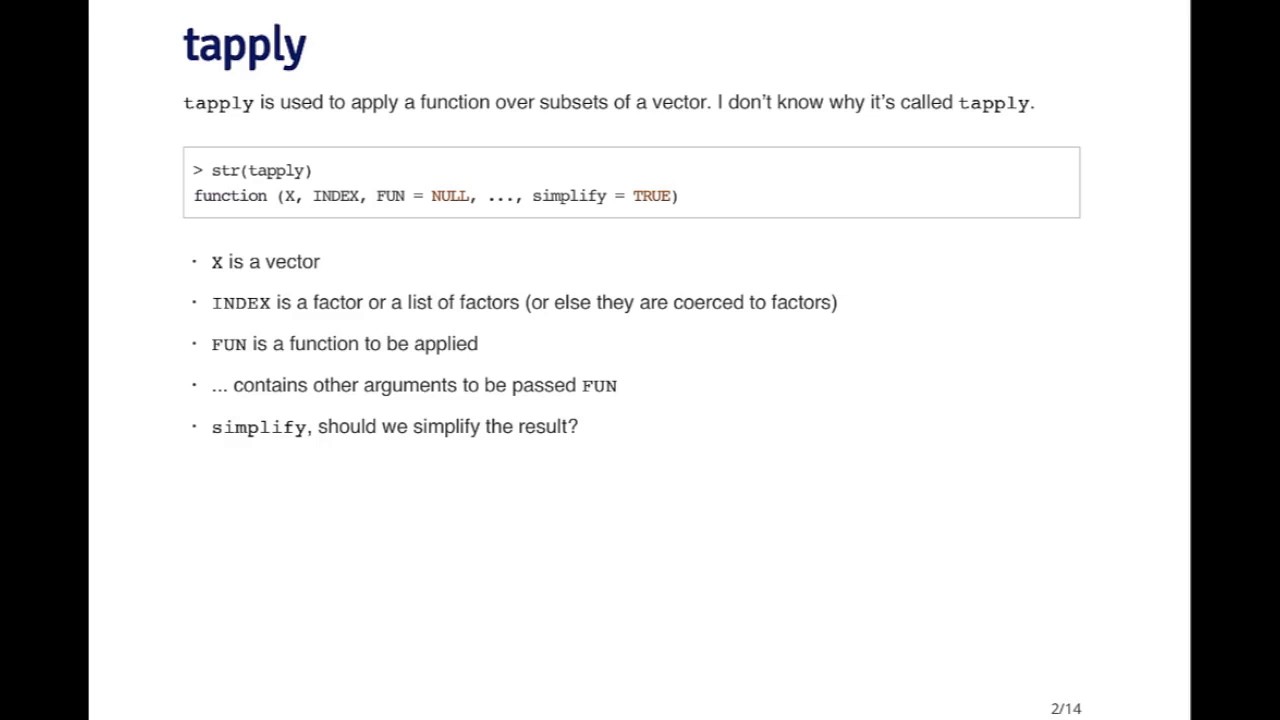Click the orange TRUE value in code
The width and height of the screenshot is (1280, 720).
click(651, 196)
